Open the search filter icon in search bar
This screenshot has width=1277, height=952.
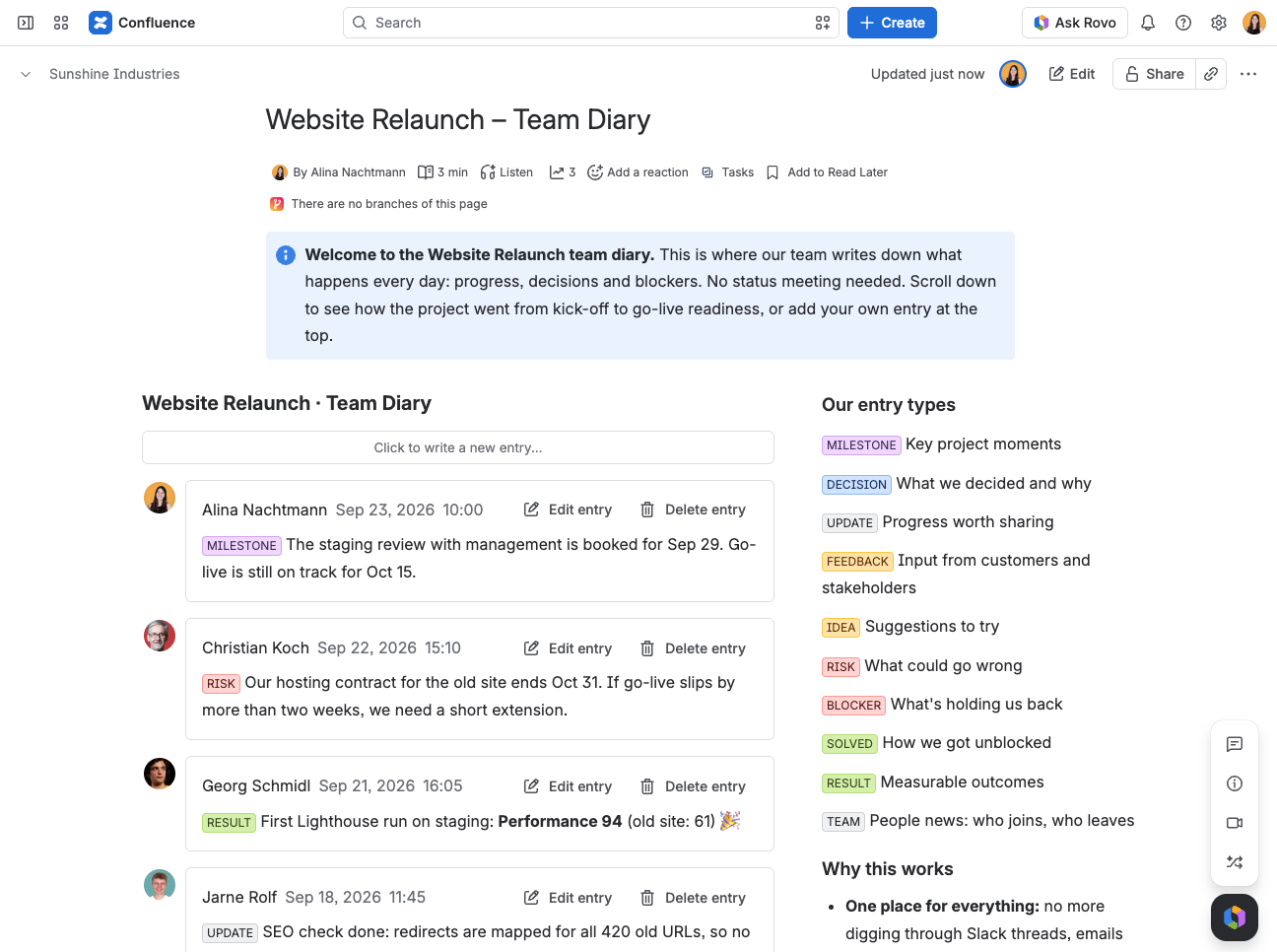[823, 23]
